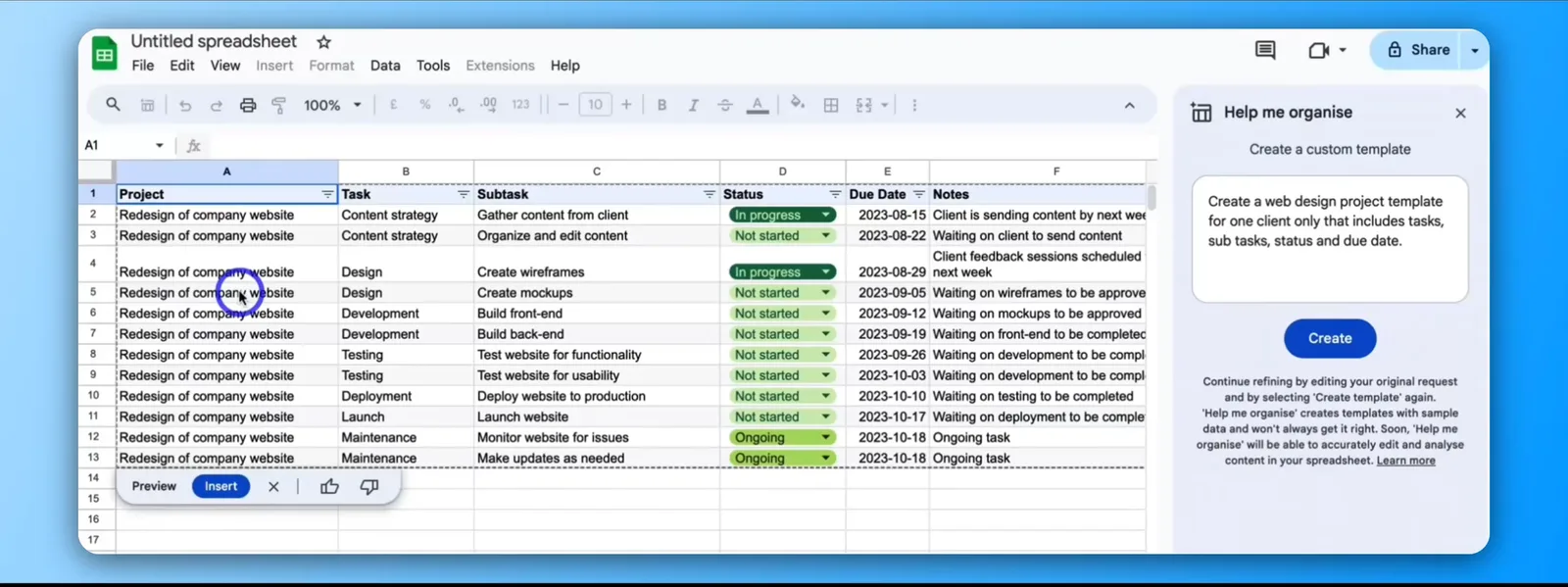Image resolution: width=1568 pixels, height=587 pixels.
Task: Select row 7 header
Action: [x=94, y=333]
